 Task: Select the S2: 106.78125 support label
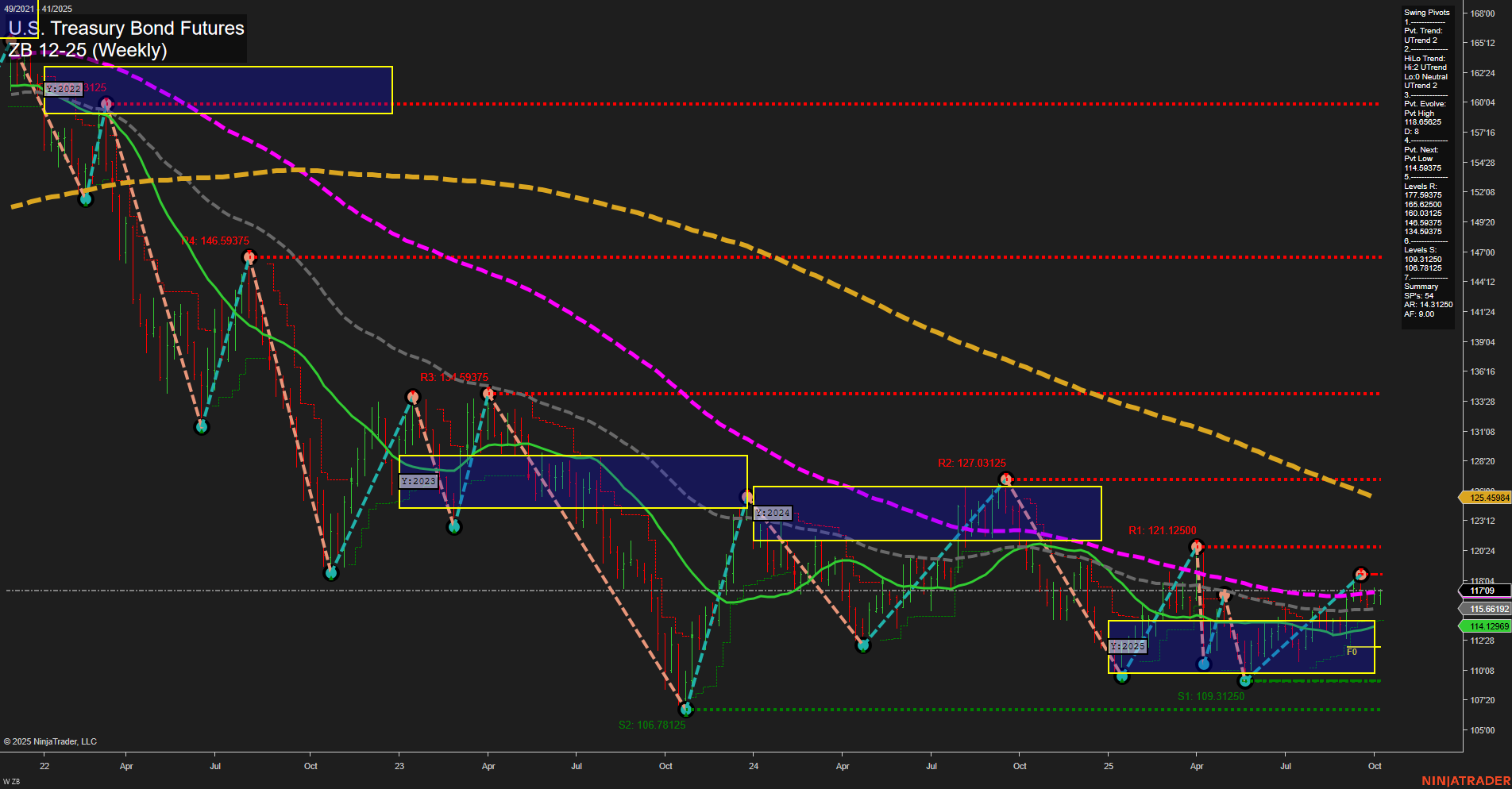pos(652,723)
